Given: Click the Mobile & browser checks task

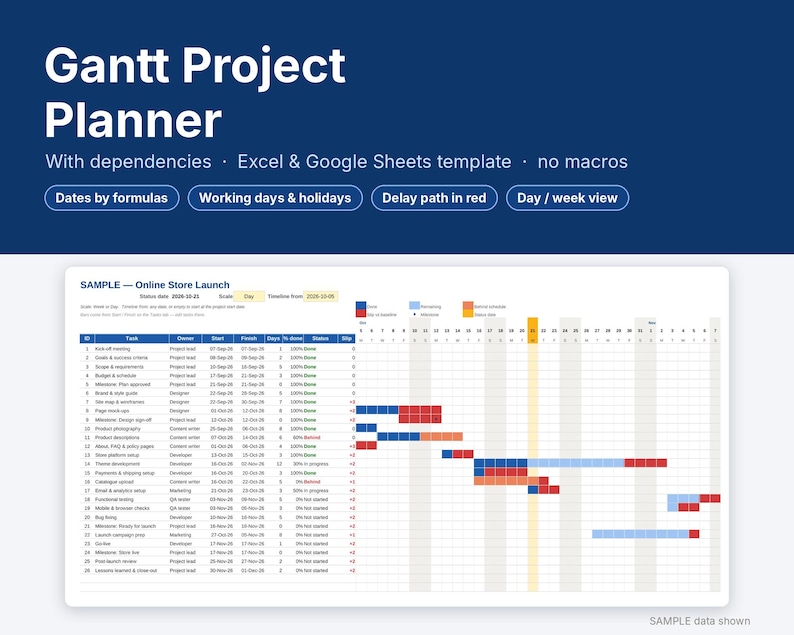Looking at the screenshot, I should (122, 508).
